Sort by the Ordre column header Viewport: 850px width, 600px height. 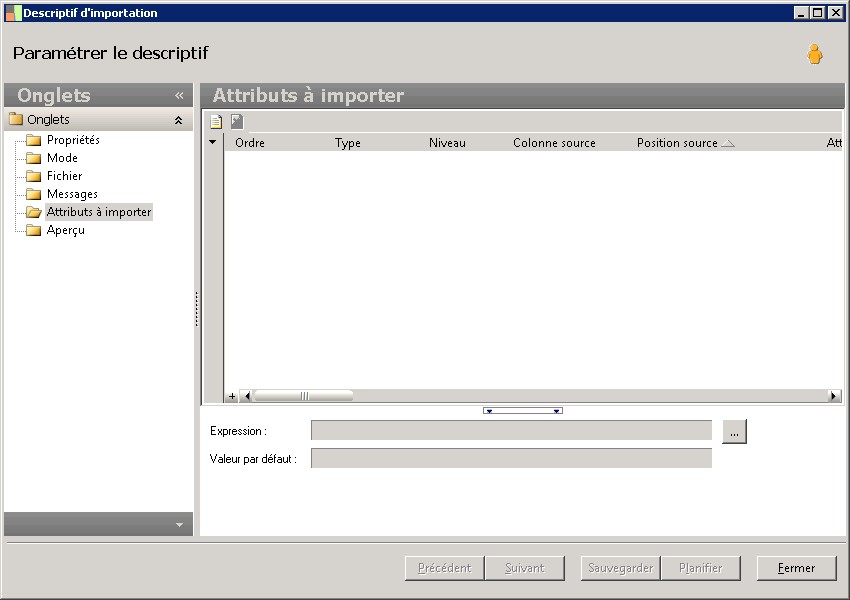click(x=250, y=143)
